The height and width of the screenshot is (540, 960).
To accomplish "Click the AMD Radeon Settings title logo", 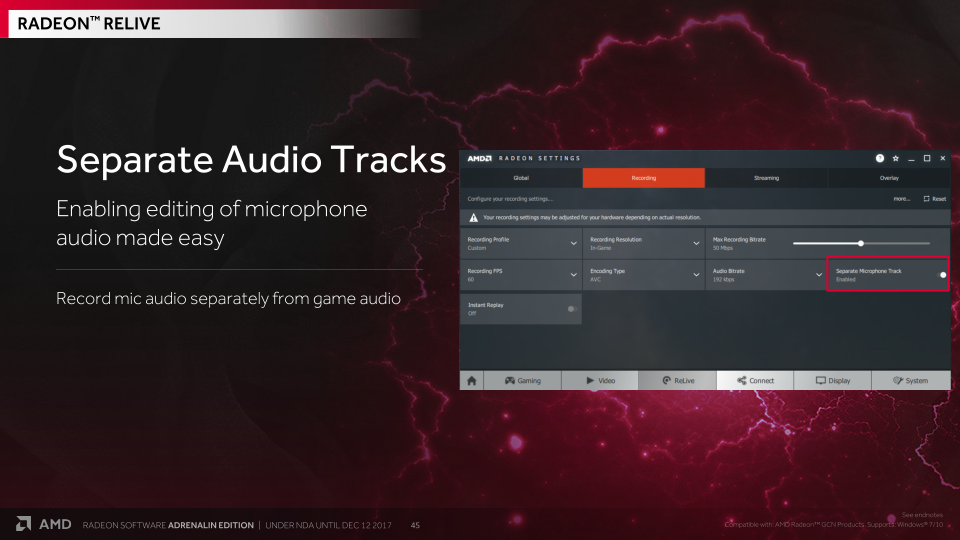I will (523, 158).
